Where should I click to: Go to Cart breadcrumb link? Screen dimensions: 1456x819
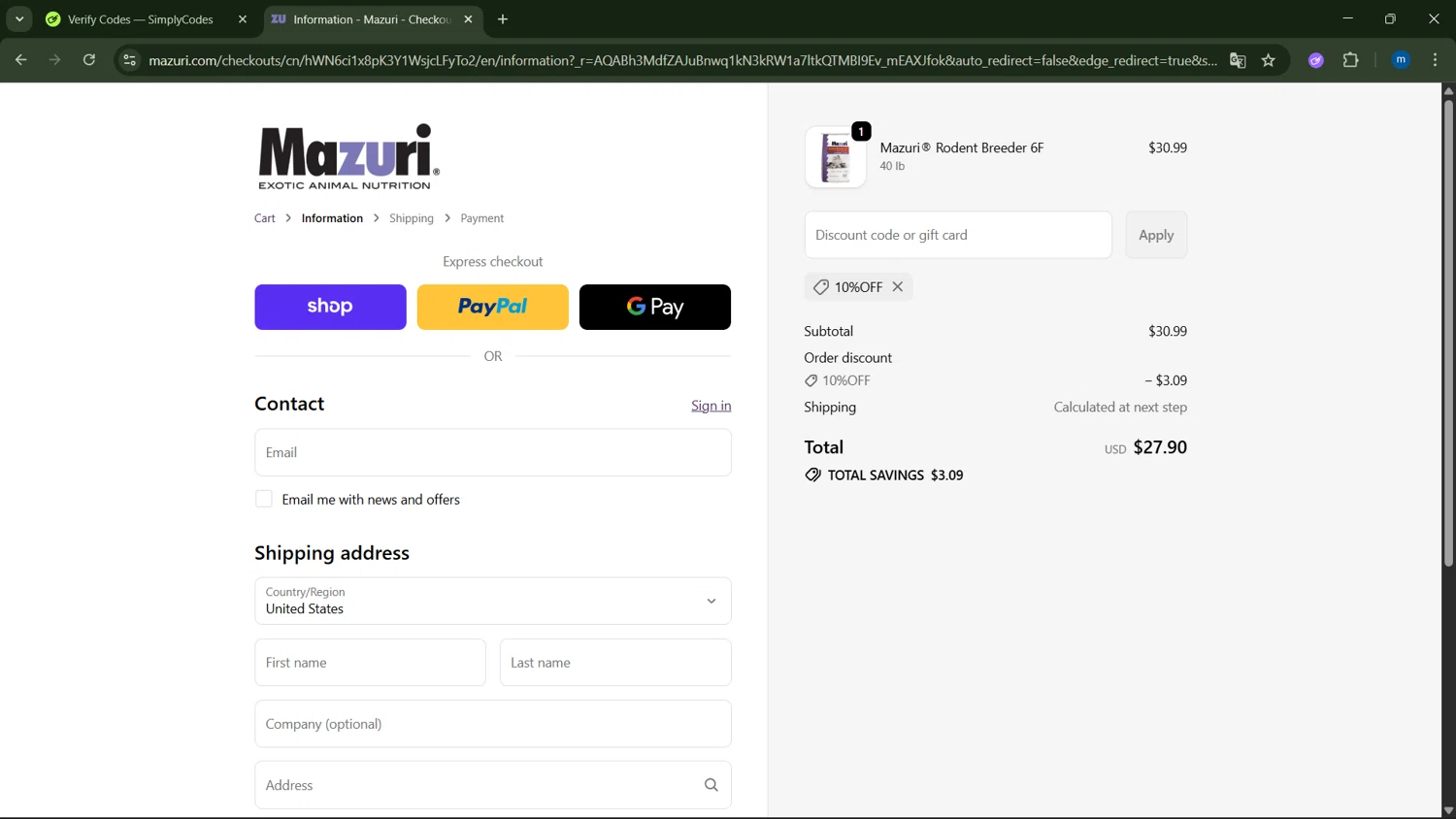(265, 218)
